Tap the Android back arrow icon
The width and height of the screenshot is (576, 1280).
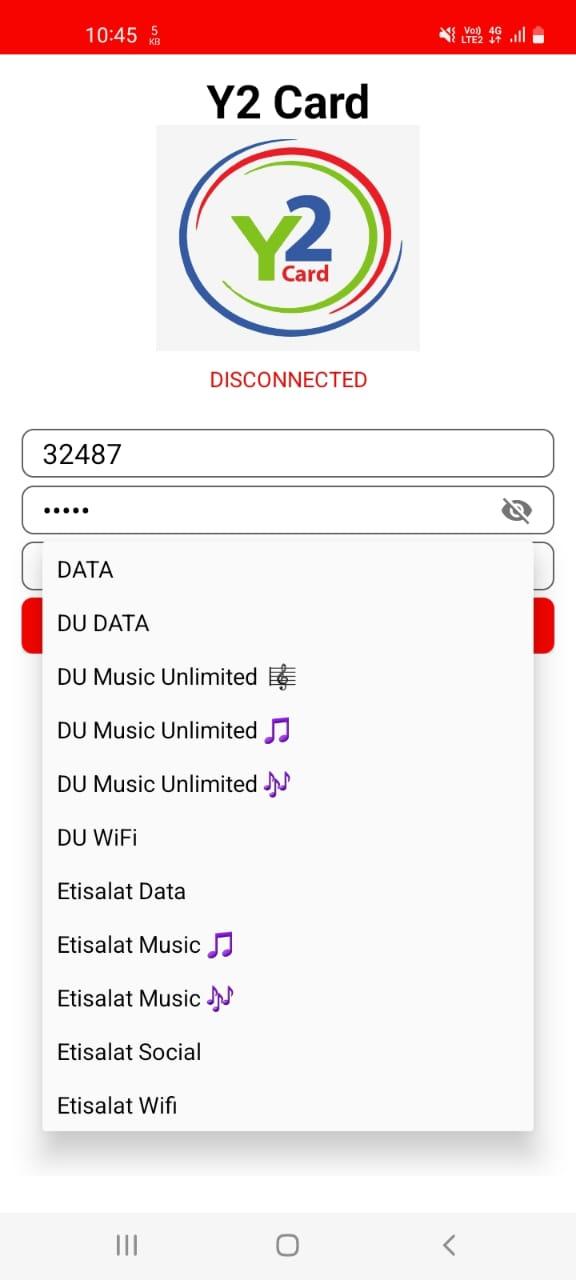[x=449, y=1245]
